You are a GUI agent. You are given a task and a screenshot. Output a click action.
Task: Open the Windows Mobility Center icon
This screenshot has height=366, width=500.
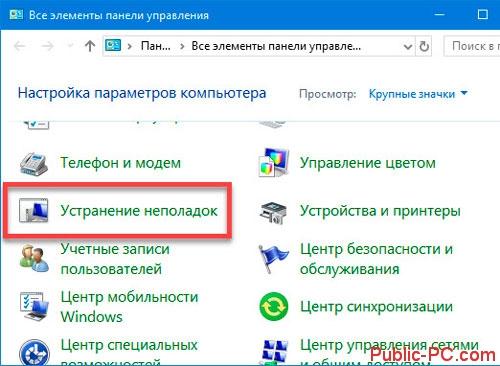tap(34, 306)
